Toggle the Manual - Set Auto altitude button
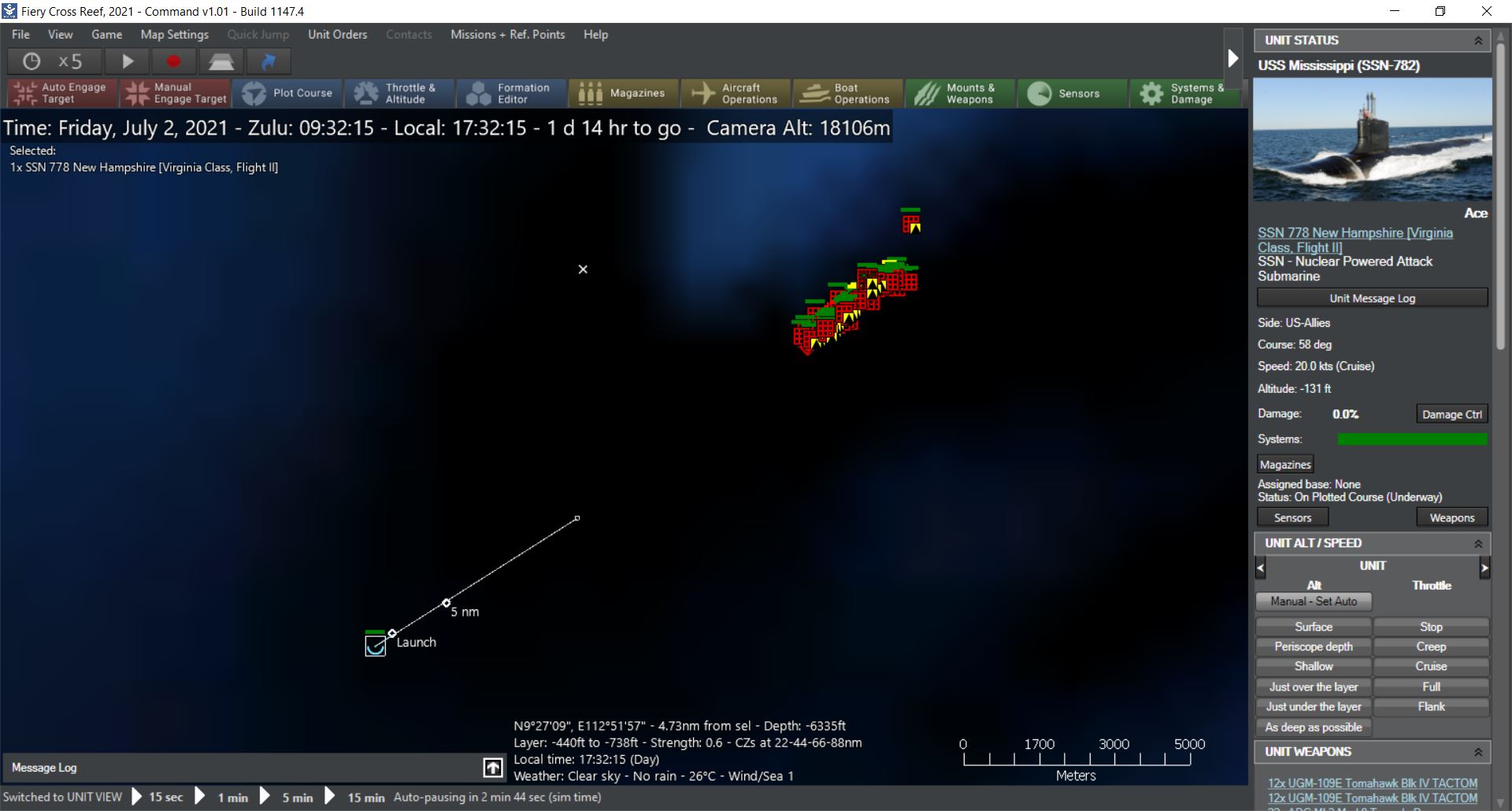The height and width of the screenshot is (811, 1512). point(1314,602)
